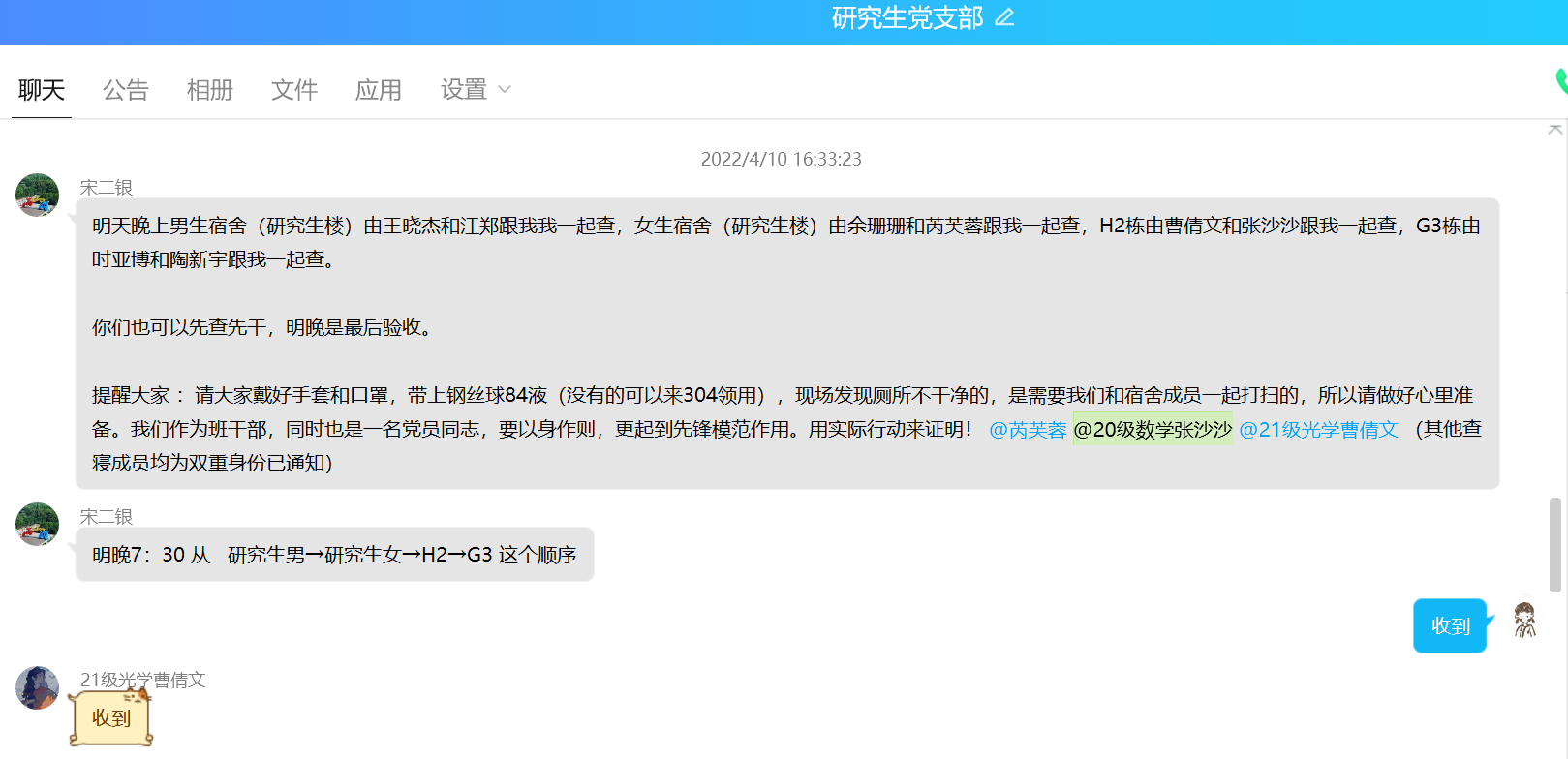Click the @芮芙蓉 mention link
Image resolution: width=1568 pixels, height=759 pixels.
1028,430
